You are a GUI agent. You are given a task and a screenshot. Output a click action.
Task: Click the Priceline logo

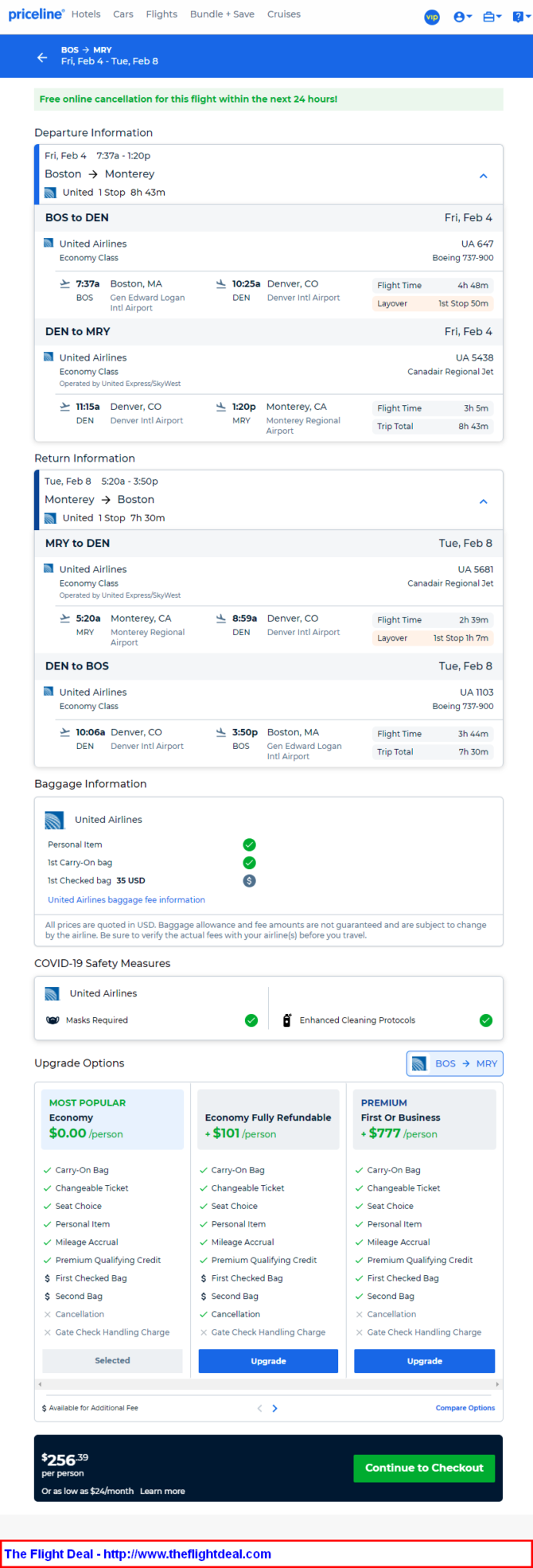(36, 14)
